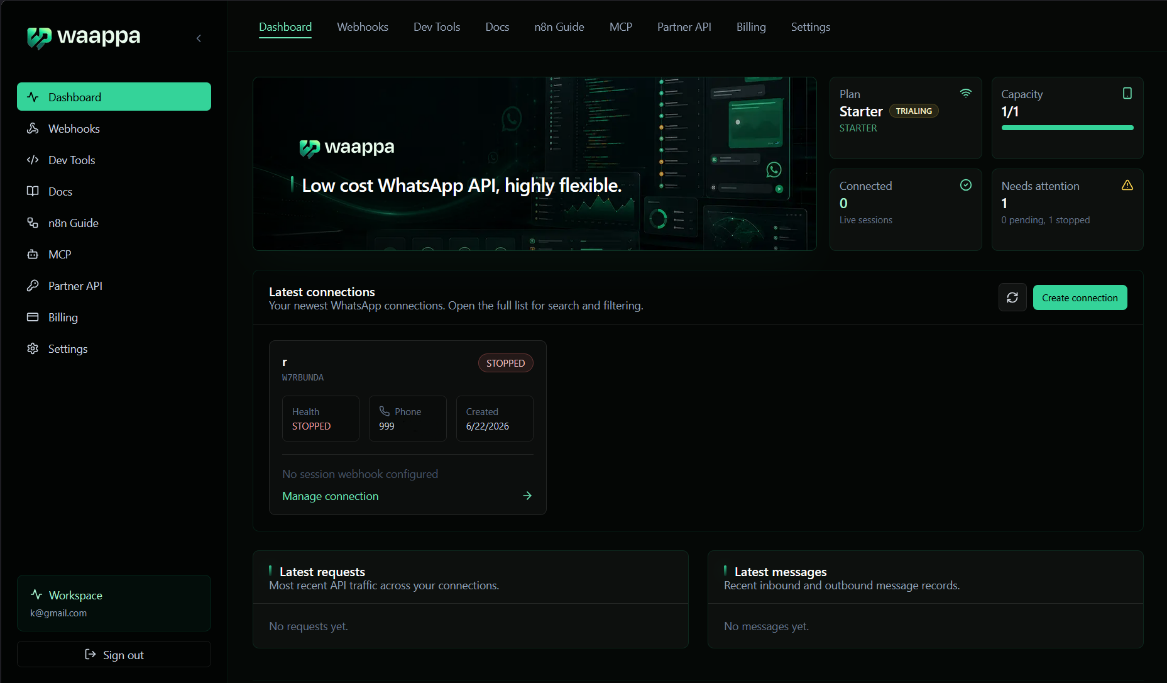Collapse the sidebar with chevron arrow
Viewport: 1167px width, 683px height.
(199, 38)
